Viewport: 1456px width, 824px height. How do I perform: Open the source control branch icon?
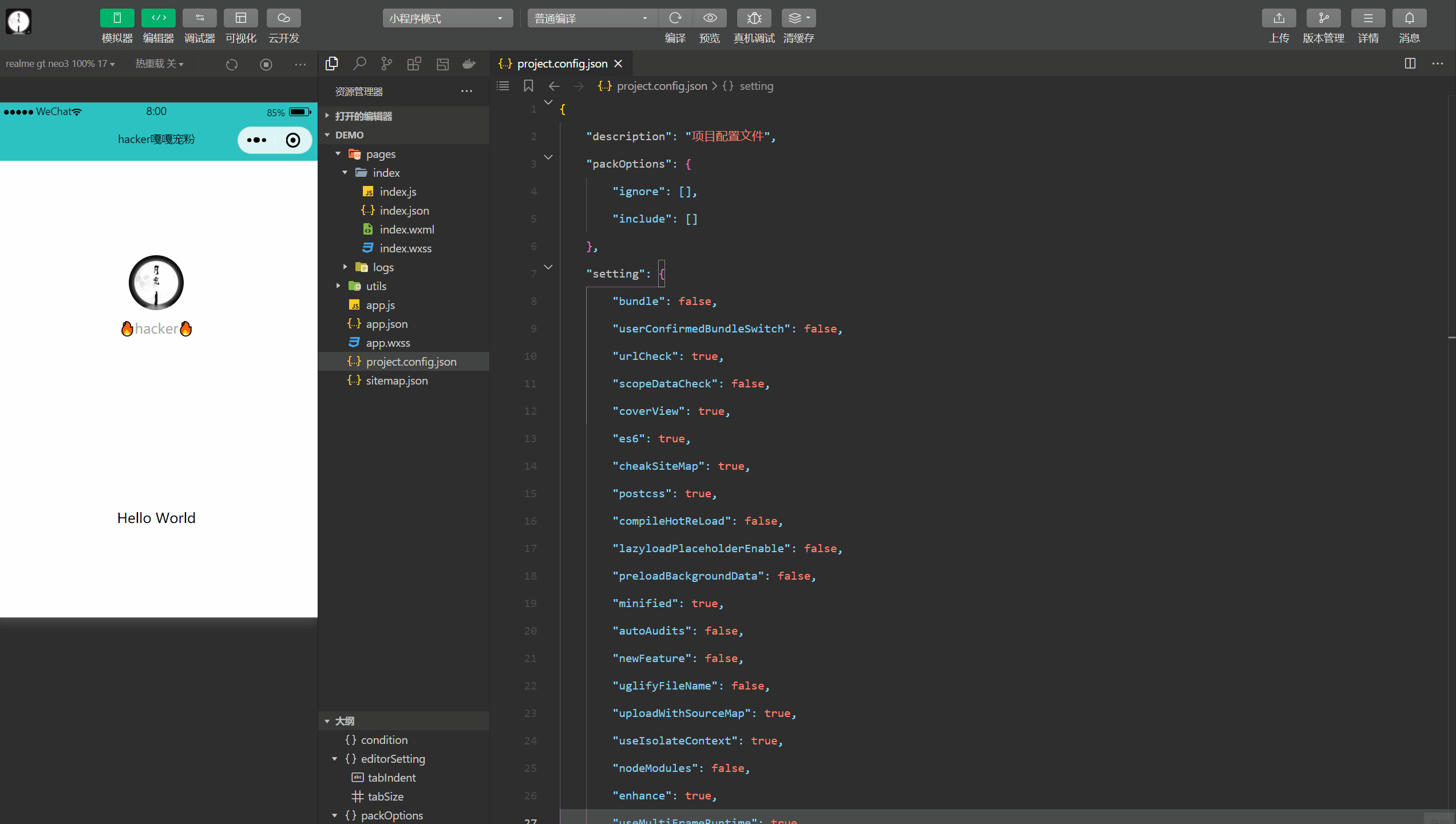pyautogui.click(x=387, y=64)
